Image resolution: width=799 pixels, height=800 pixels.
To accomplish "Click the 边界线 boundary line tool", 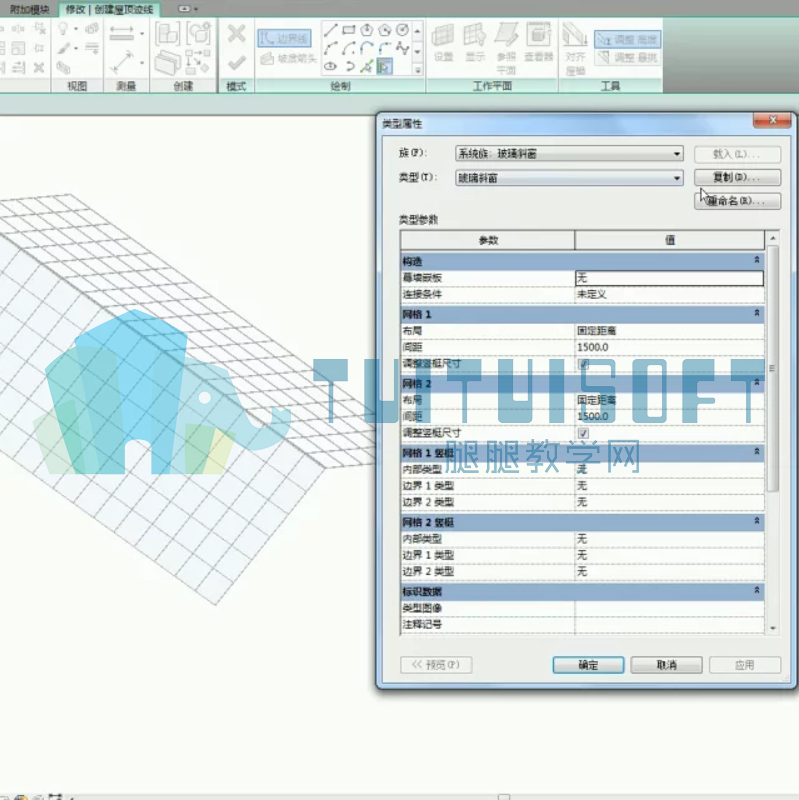I will pyautogui.click(x=284, y=38).
